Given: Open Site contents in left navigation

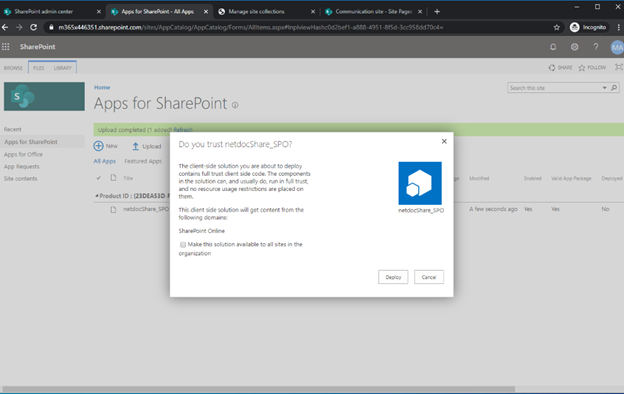Looking at the screenshot, I should (20, 179).
